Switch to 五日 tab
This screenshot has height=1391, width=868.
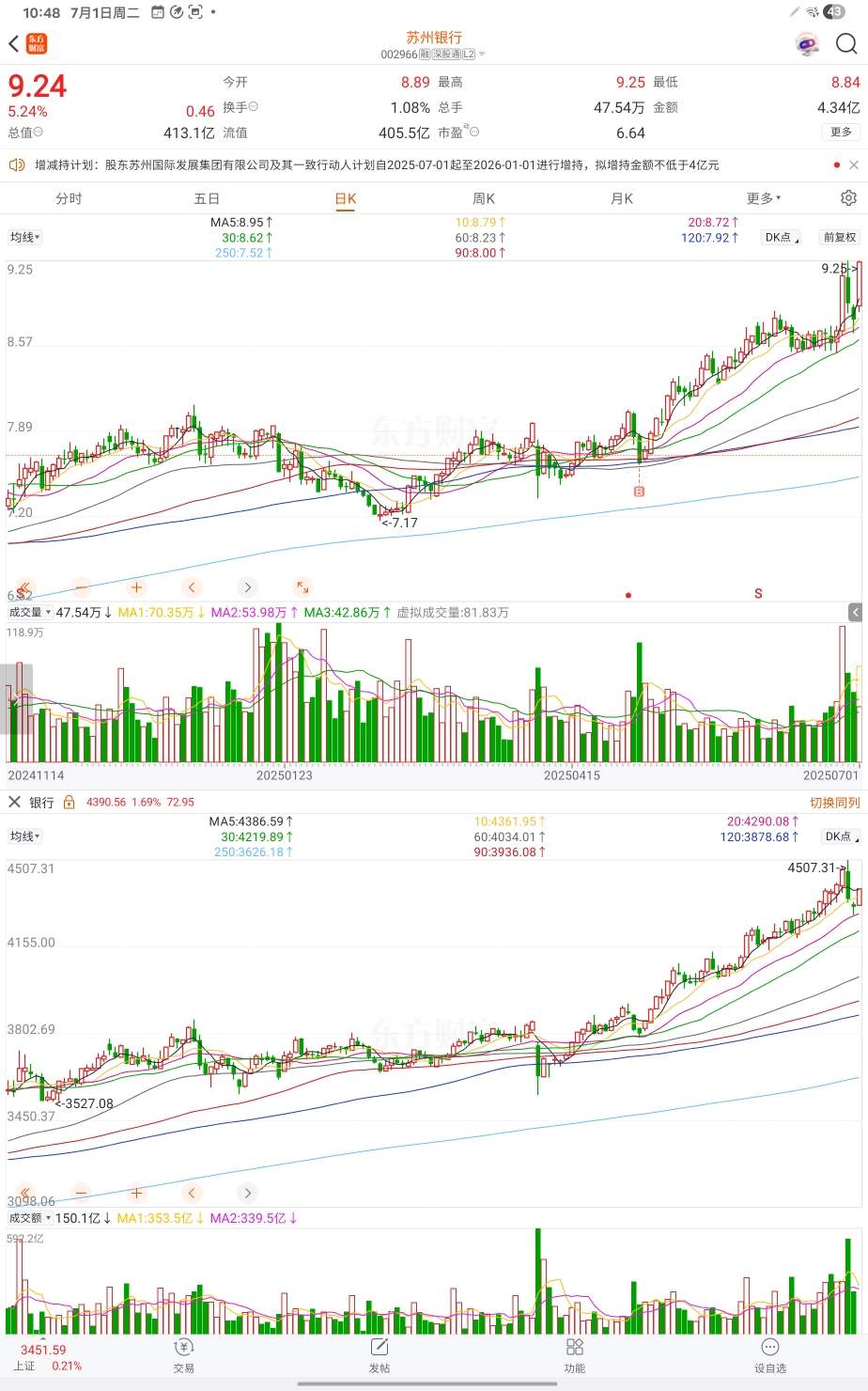pyautogui.click(x=207, y=198)
